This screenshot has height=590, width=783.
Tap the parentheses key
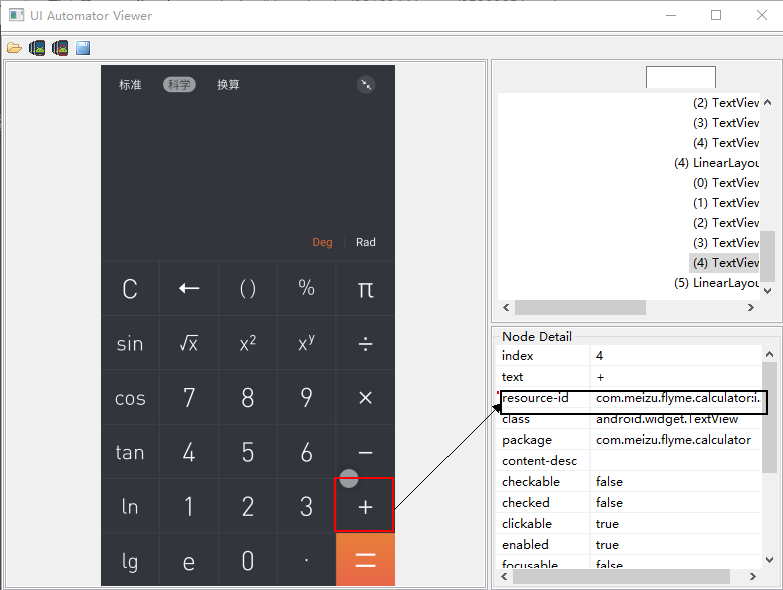pyautogui.click(x=248, y=288)
